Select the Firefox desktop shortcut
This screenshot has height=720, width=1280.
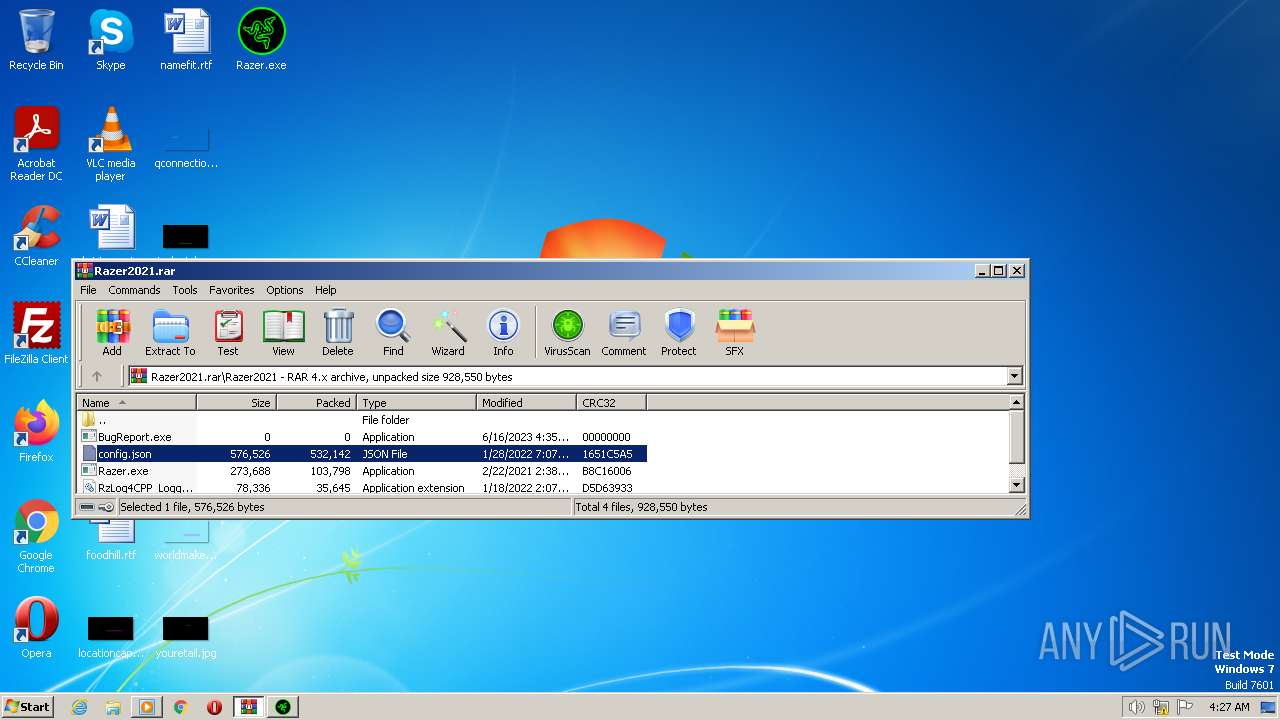(36, 432)
